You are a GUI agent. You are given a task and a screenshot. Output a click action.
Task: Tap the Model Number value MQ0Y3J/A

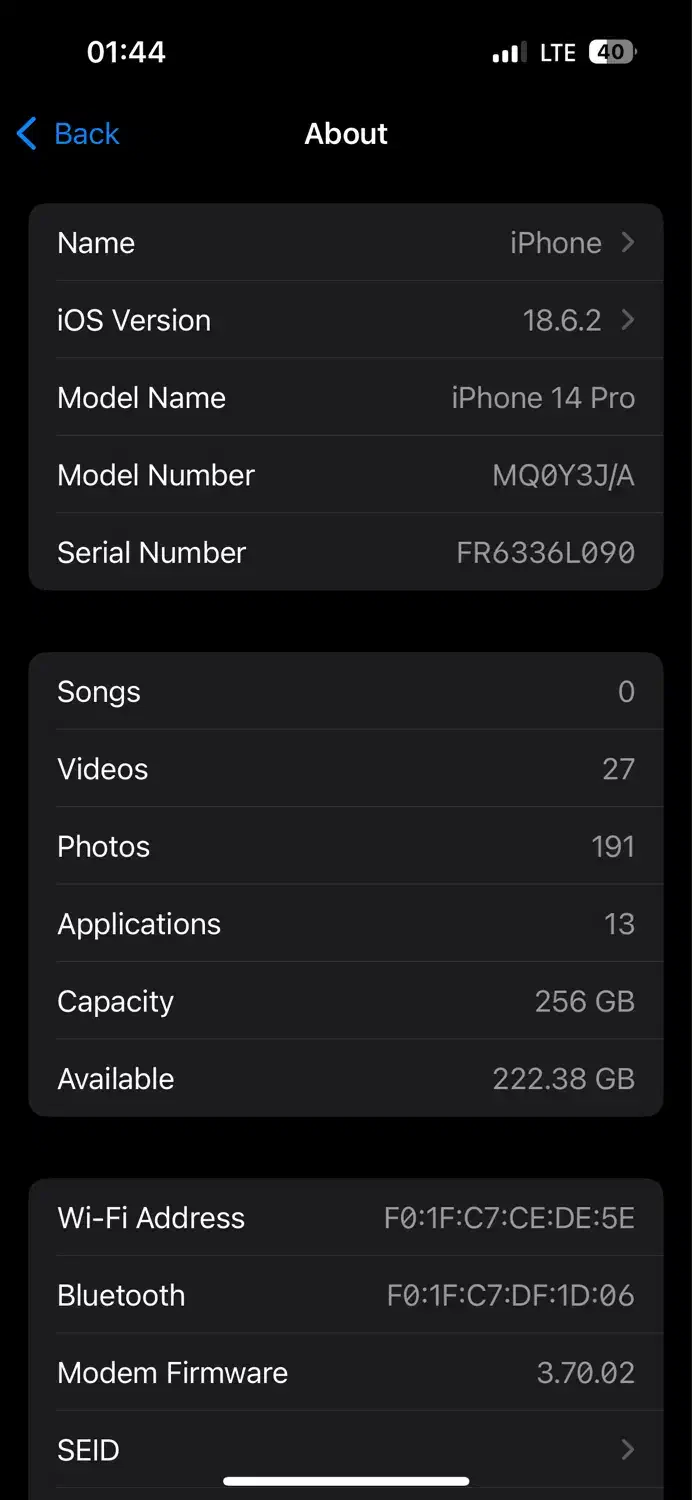563,475
